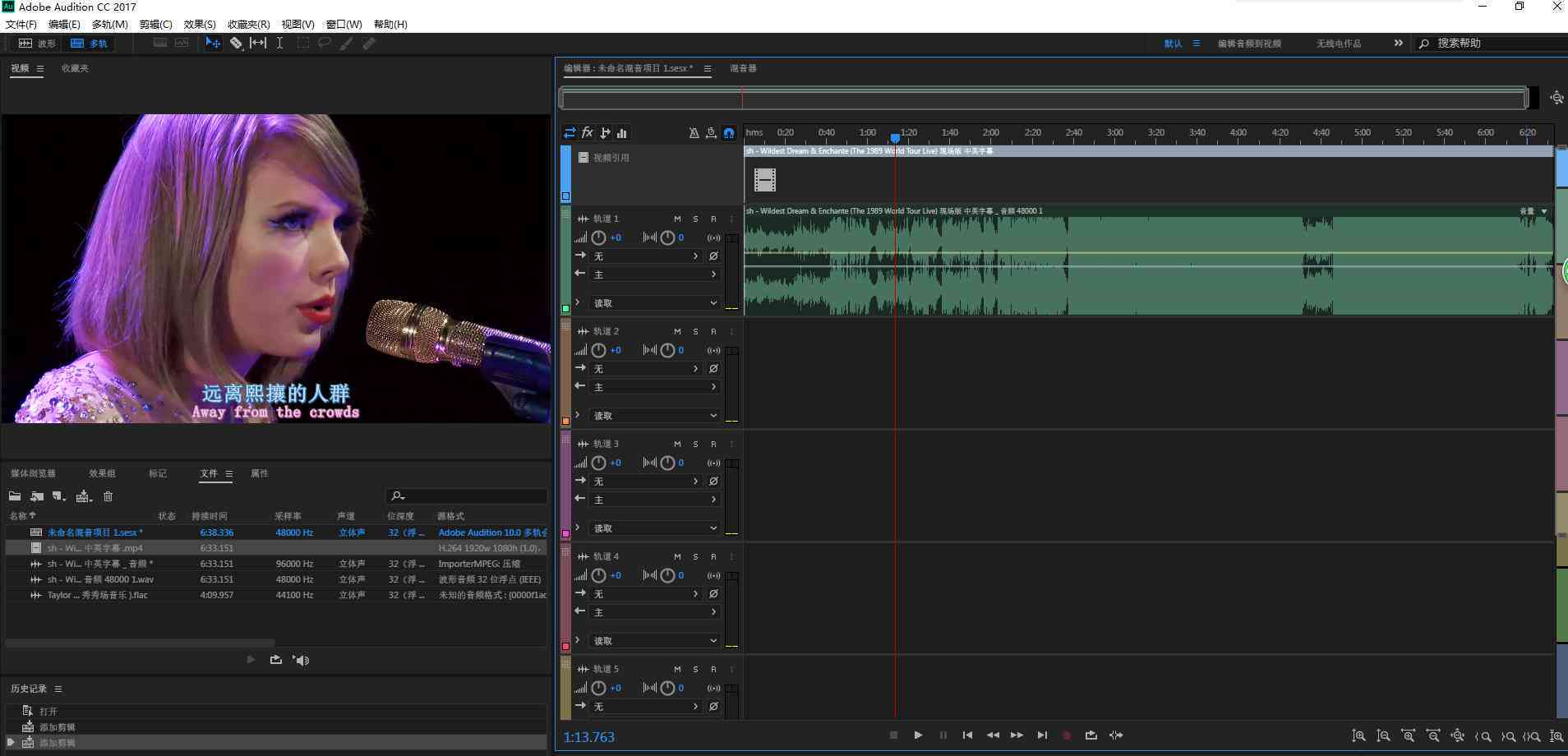Viewport: 1568px width, 756px height.
Task: Expand more workspaces double-arrow
Action: [x=1398, y=43]
